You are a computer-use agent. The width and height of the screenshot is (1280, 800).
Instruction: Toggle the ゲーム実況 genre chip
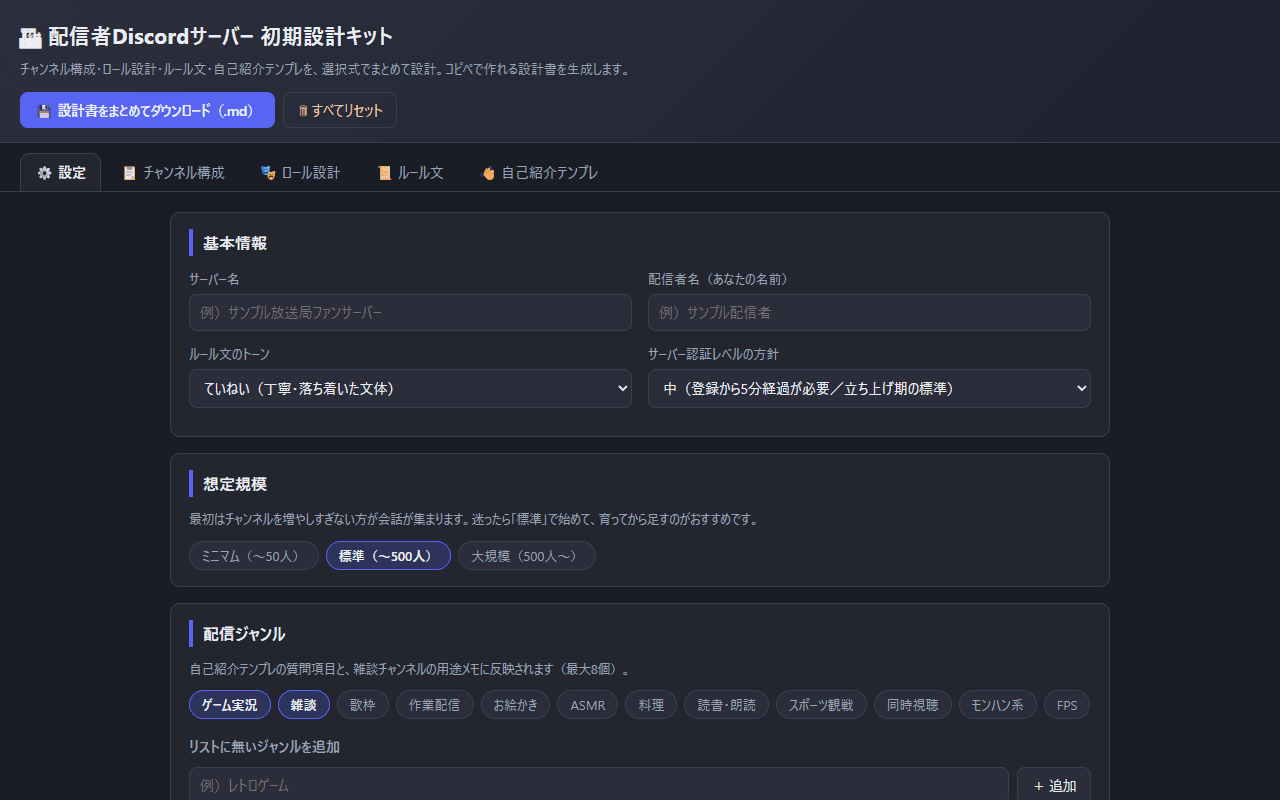230,705
